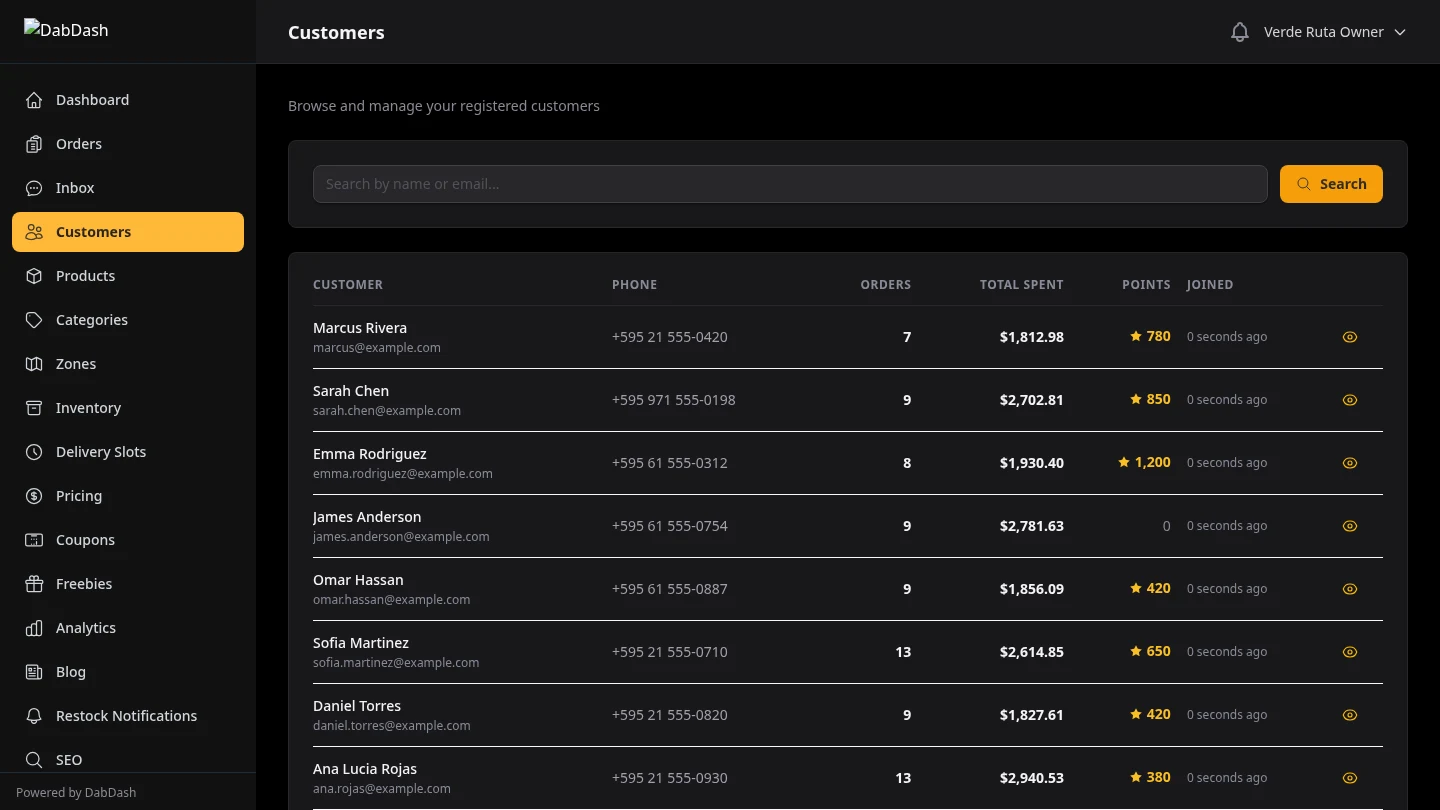
Task: Click the Products box icon
Action: click(34, 276)
